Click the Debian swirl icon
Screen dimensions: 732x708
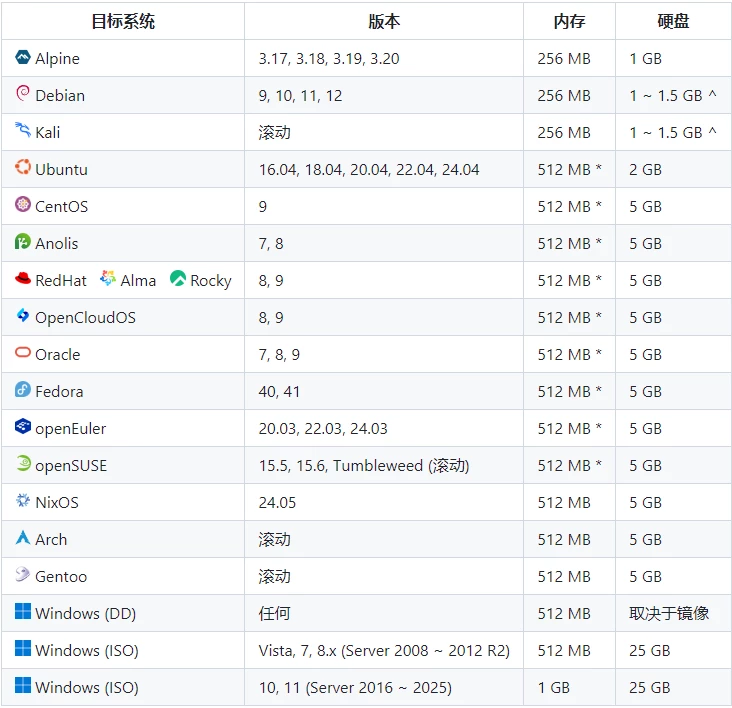(x=23, y=94)
